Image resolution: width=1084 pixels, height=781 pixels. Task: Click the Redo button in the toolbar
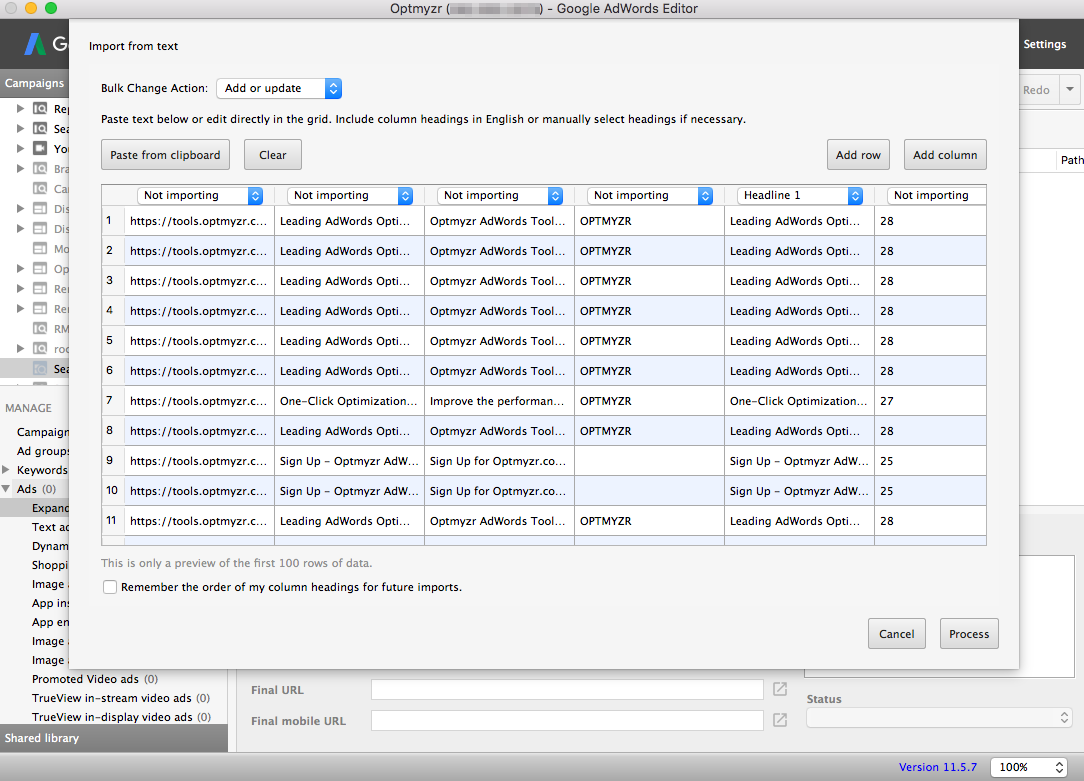point(1036,90)
